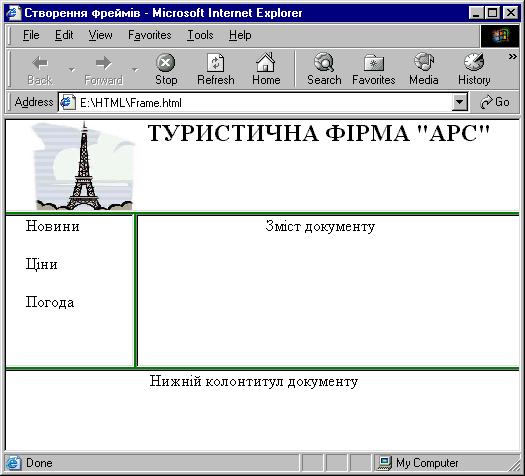
Task: Open the Forward history dropdown arrow
Action: click(x=135, y=69)
